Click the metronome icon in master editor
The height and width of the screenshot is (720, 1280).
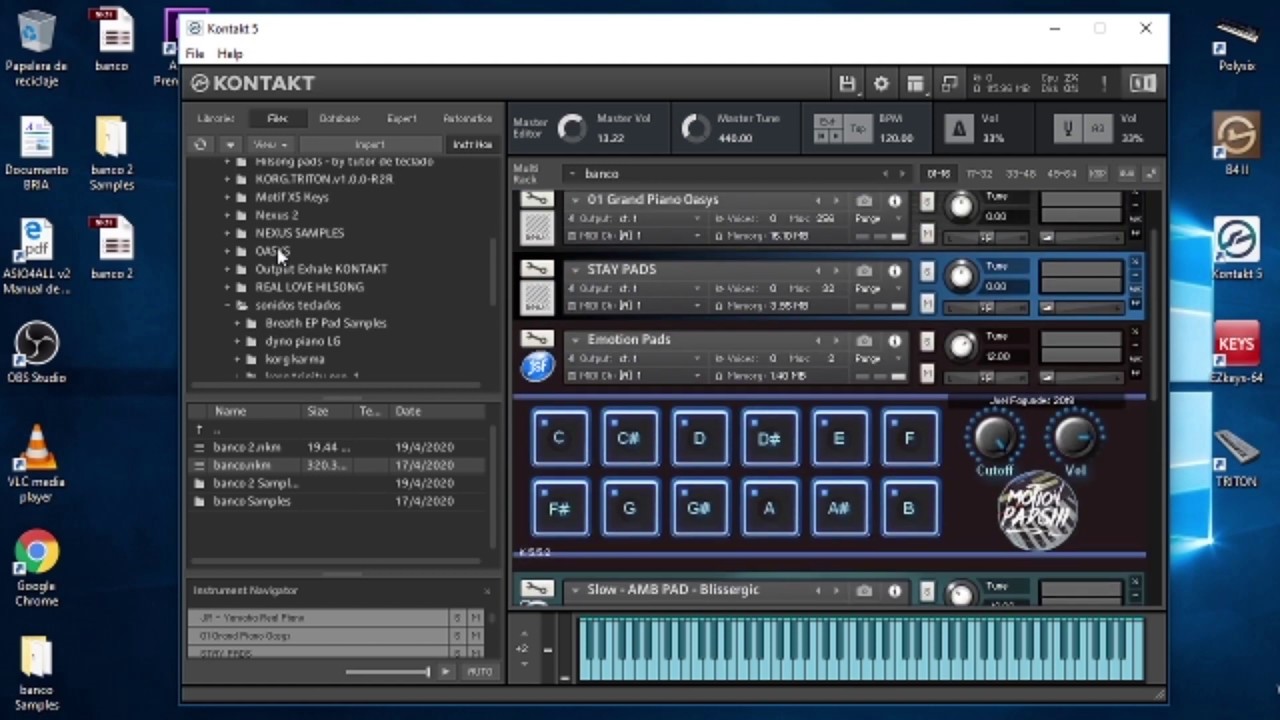tap(959, 128)
